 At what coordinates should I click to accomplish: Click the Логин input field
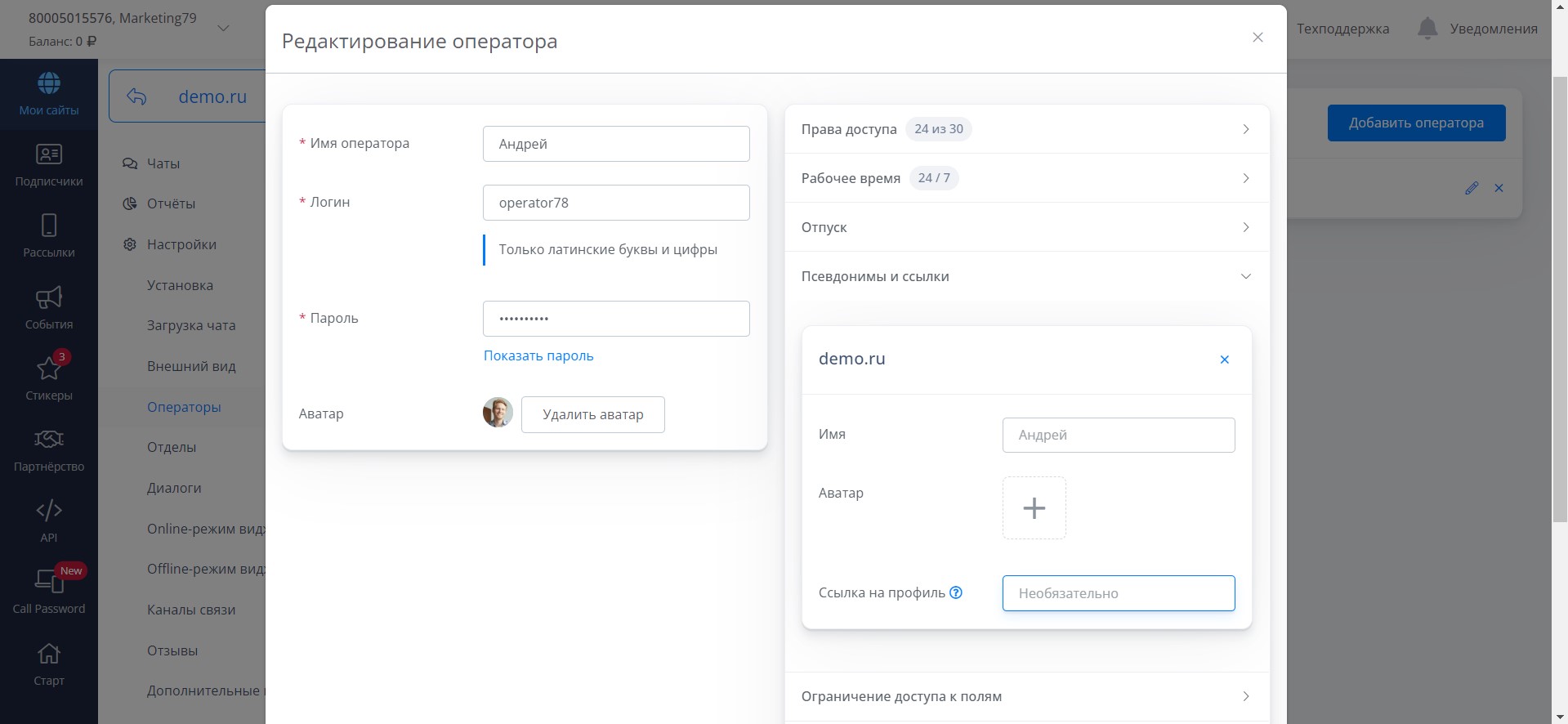[x=616, y=203]
